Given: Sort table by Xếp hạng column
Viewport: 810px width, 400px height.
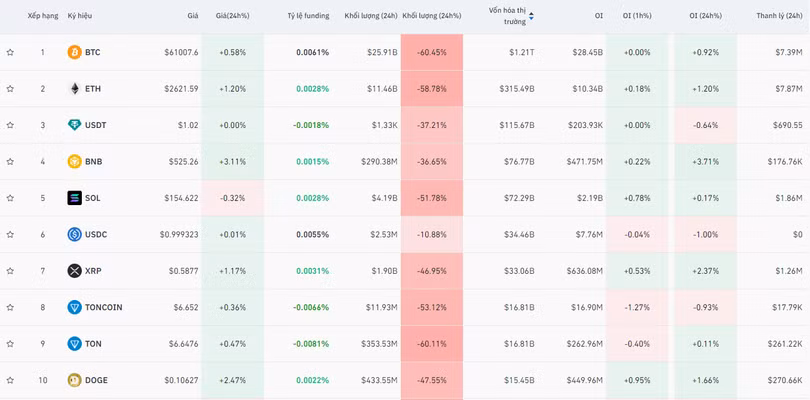Looking at the screenshot, I should (x=42, y=16).
